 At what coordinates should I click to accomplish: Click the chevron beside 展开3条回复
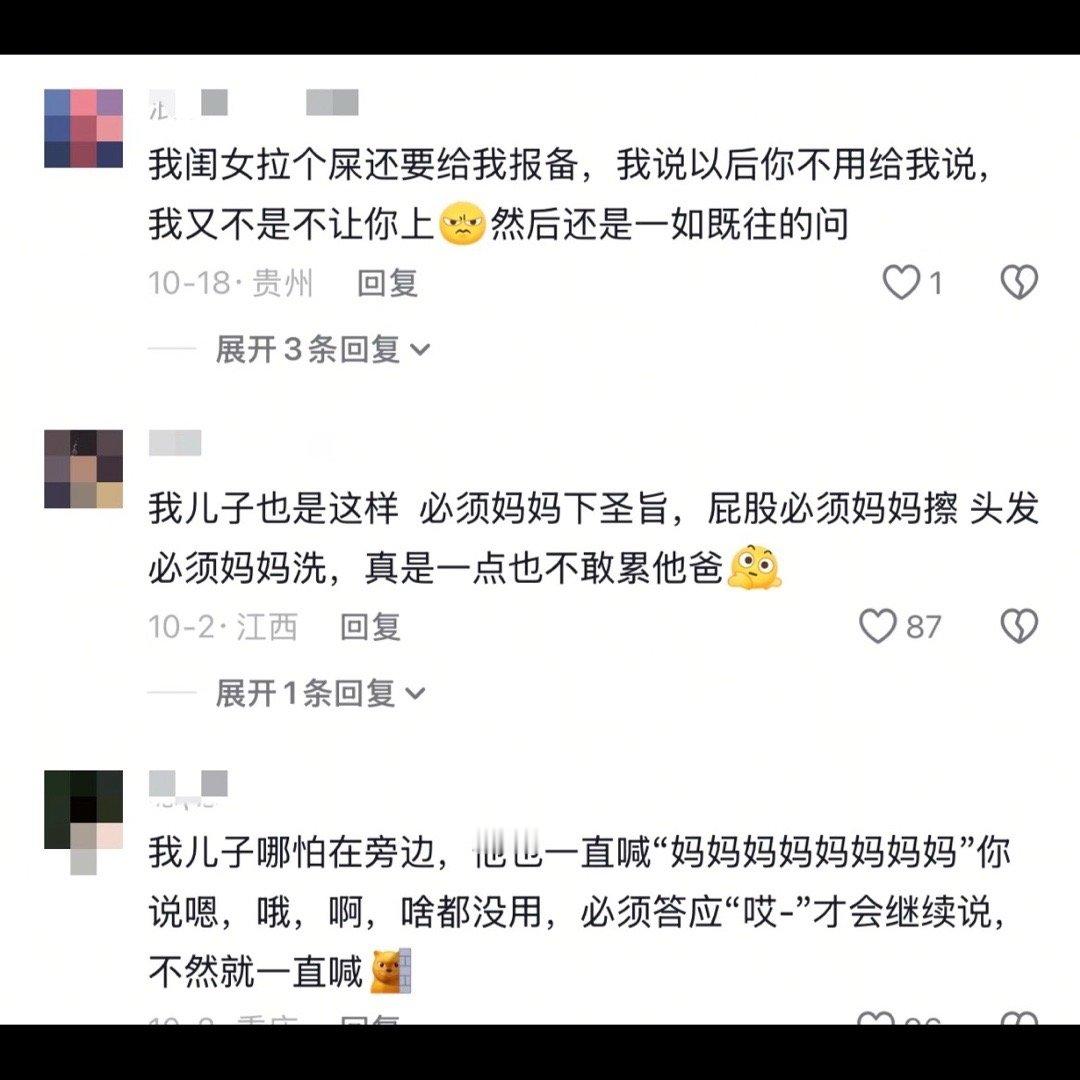tap(419, 351)
